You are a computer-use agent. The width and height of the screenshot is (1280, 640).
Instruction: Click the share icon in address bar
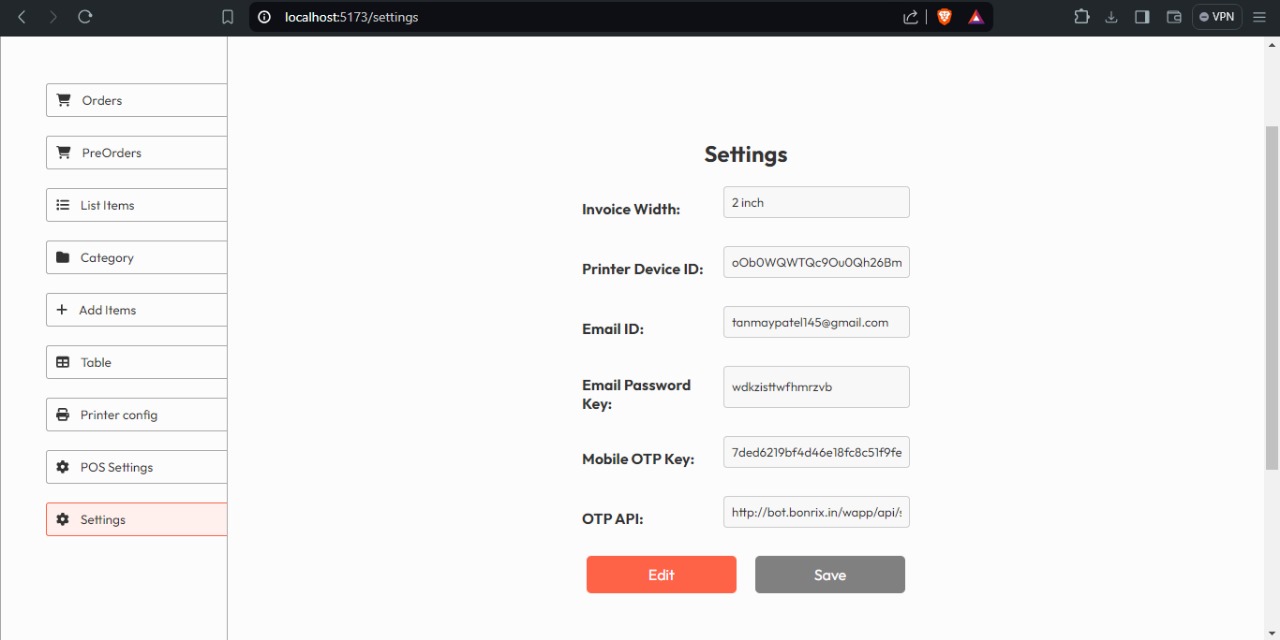(x=911, y=17)
